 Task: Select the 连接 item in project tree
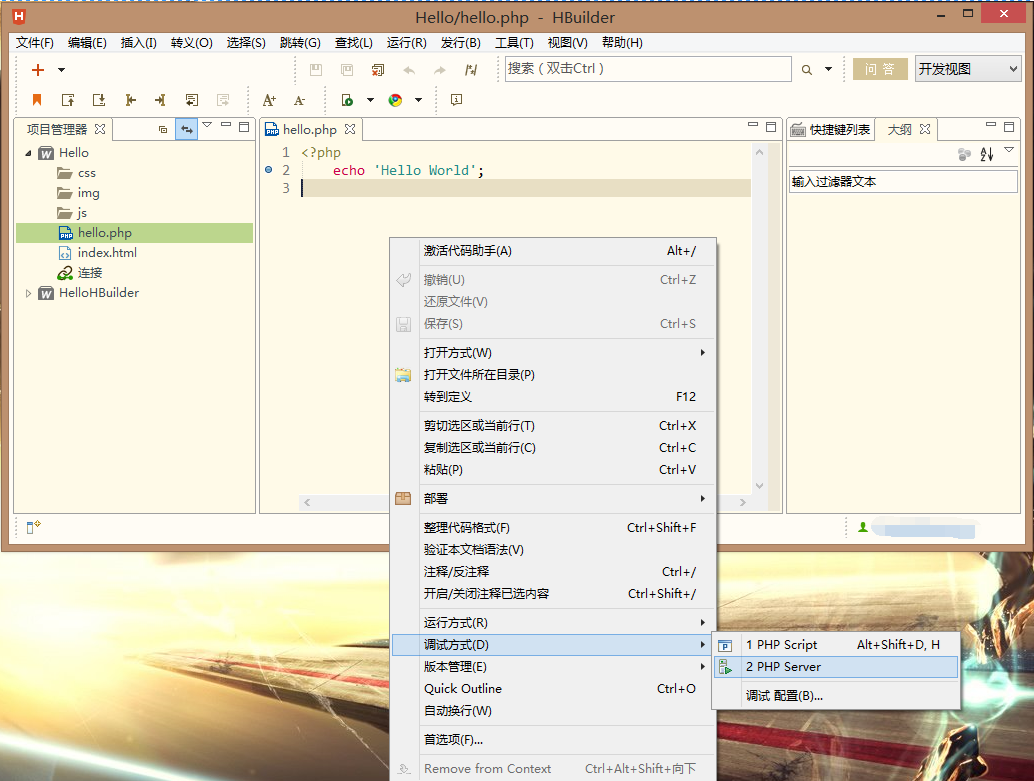90,272
